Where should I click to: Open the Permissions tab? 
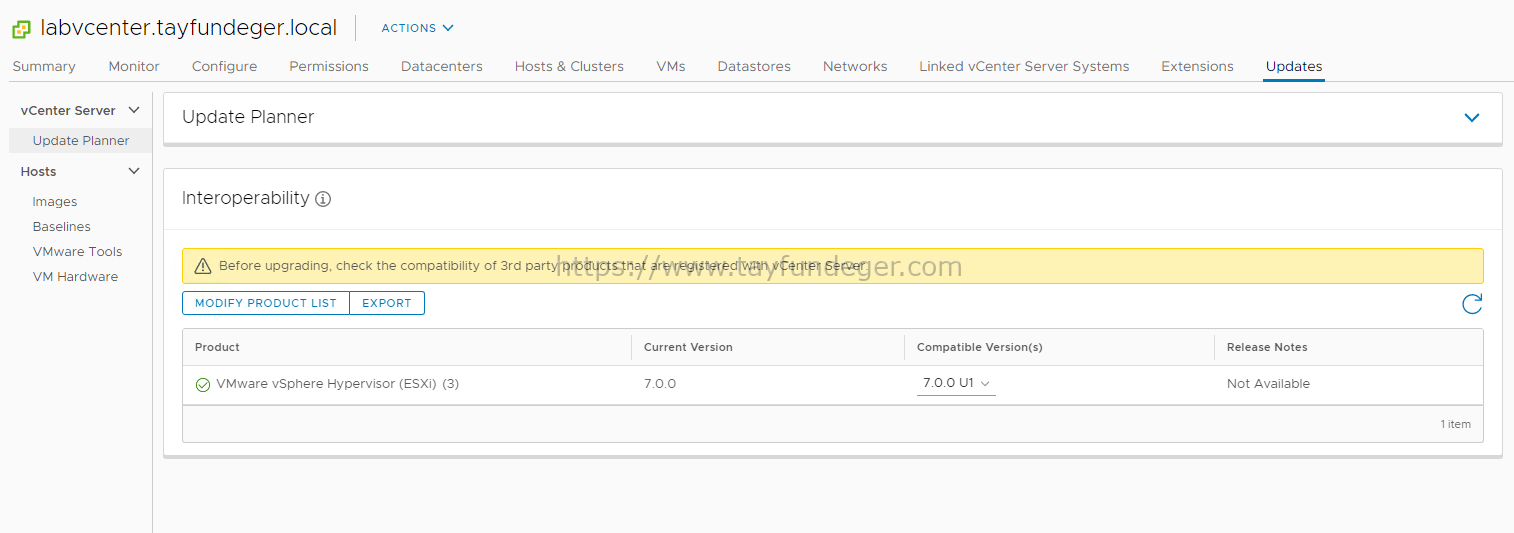[329, 66]
